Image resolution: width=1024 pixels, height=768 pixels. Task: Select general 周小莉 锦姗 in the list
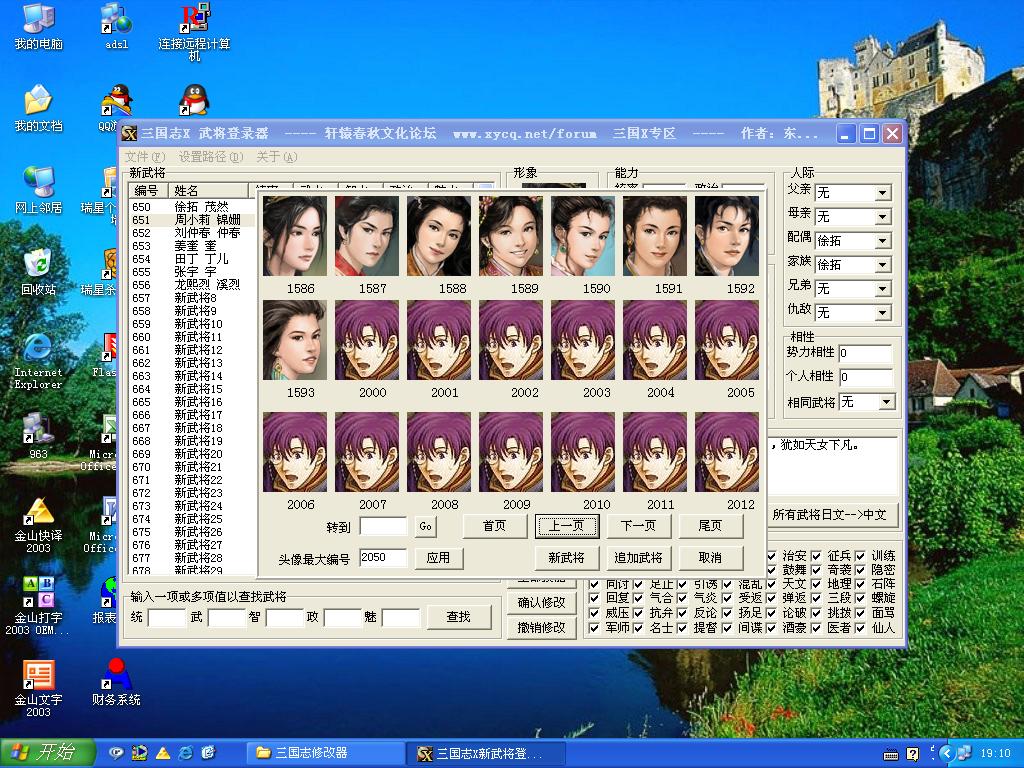point(207,219)
